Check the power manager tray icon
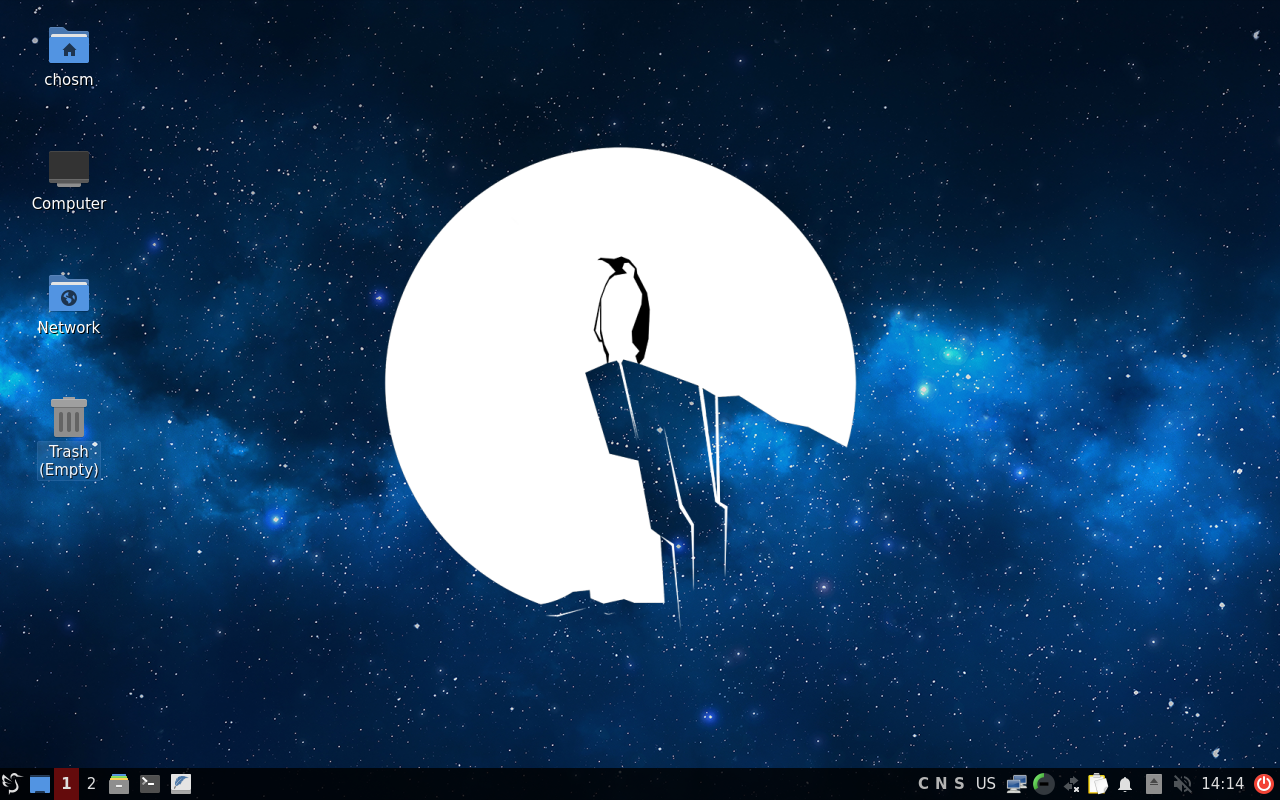Viewport: 1280px width, 800px height. (x=1043, y=784)
